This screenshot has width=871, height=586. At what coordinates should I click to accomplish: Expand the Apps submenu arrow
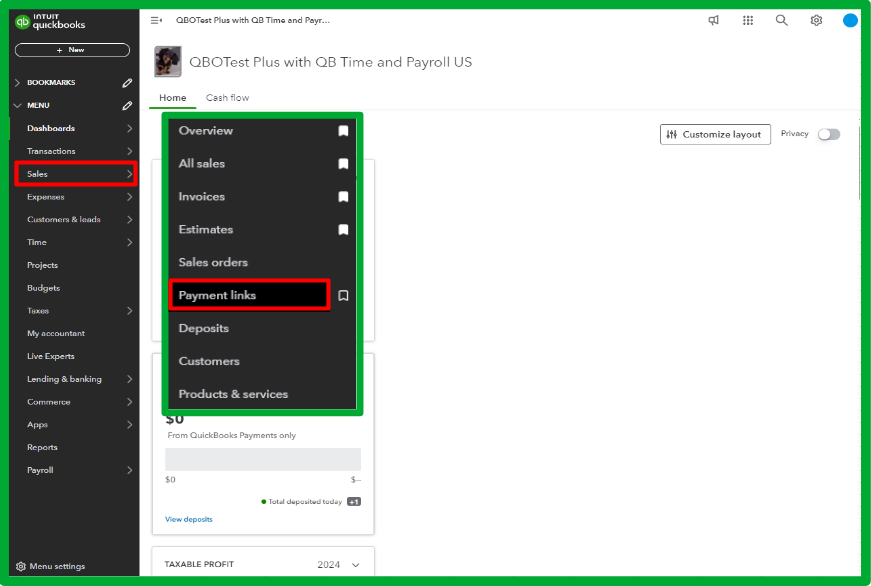coord(129,424)
